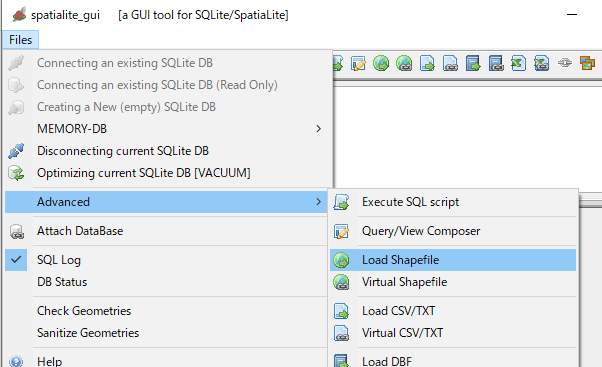This screenshot has width=602, height=367.
Task: Click the Load Shapefile toolbar icon
Action: coord(381,63)
